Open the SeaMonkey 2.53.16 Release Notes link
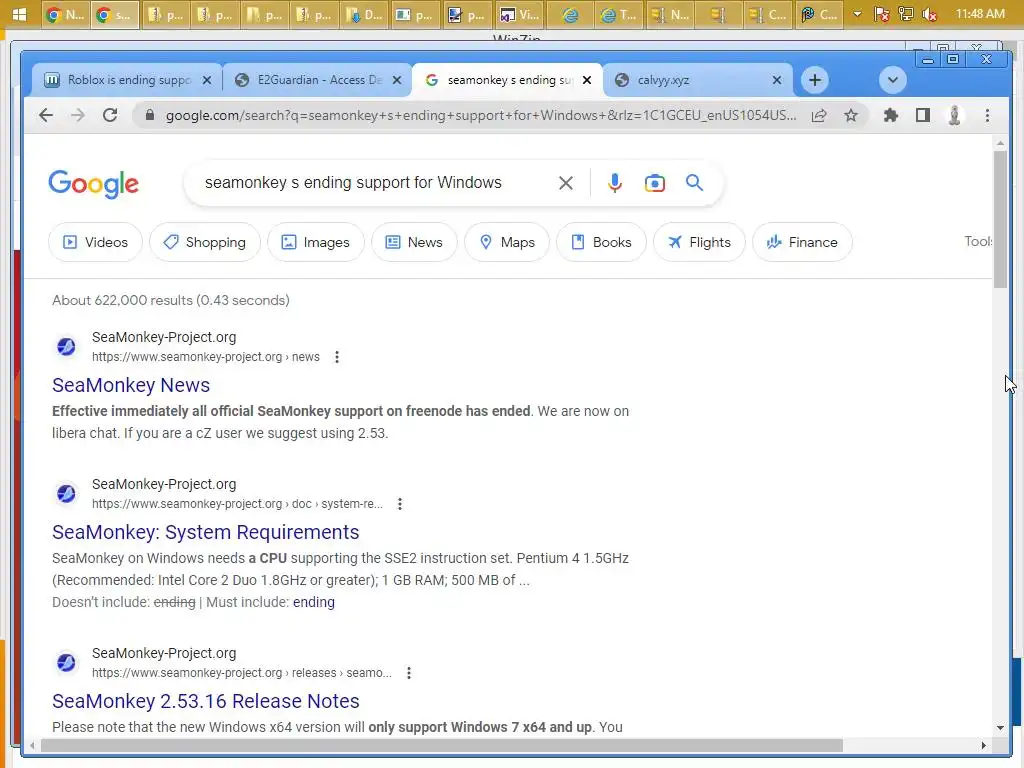This screenshot has height=768, width=1024. click(206, 701)
